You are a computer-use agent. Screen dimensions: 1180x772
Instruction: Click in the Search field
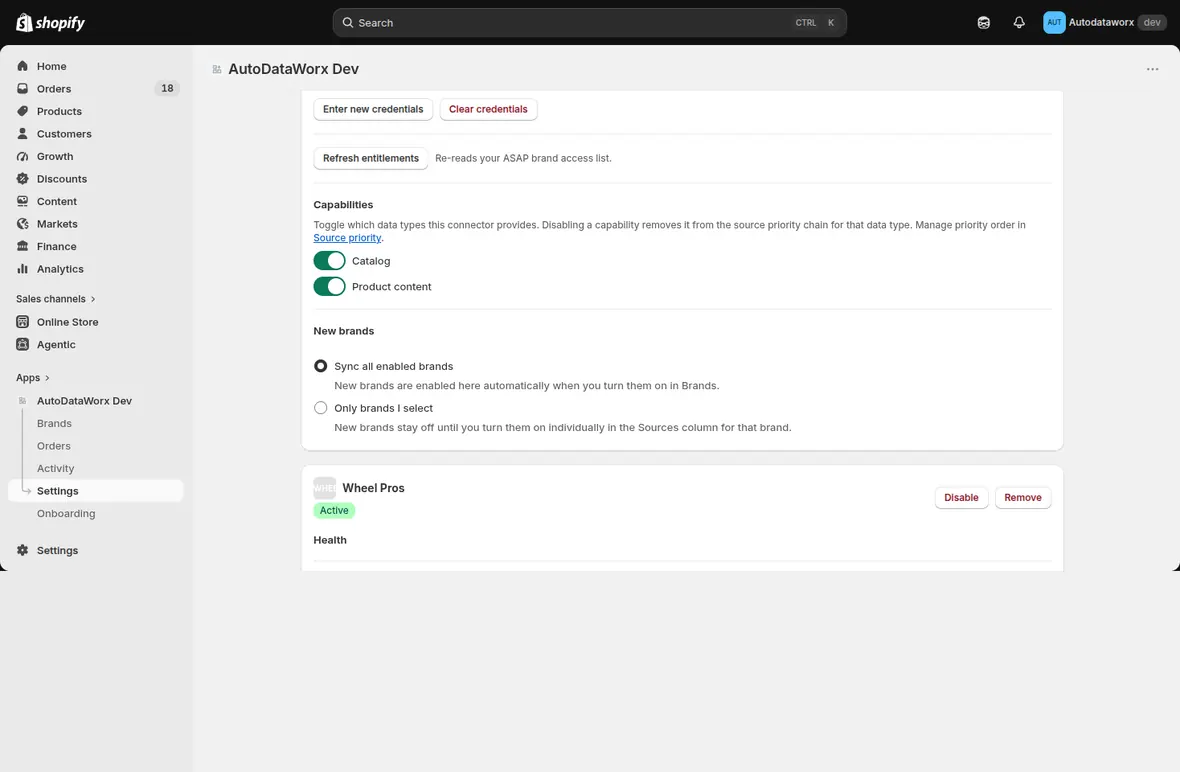point(589,23)
